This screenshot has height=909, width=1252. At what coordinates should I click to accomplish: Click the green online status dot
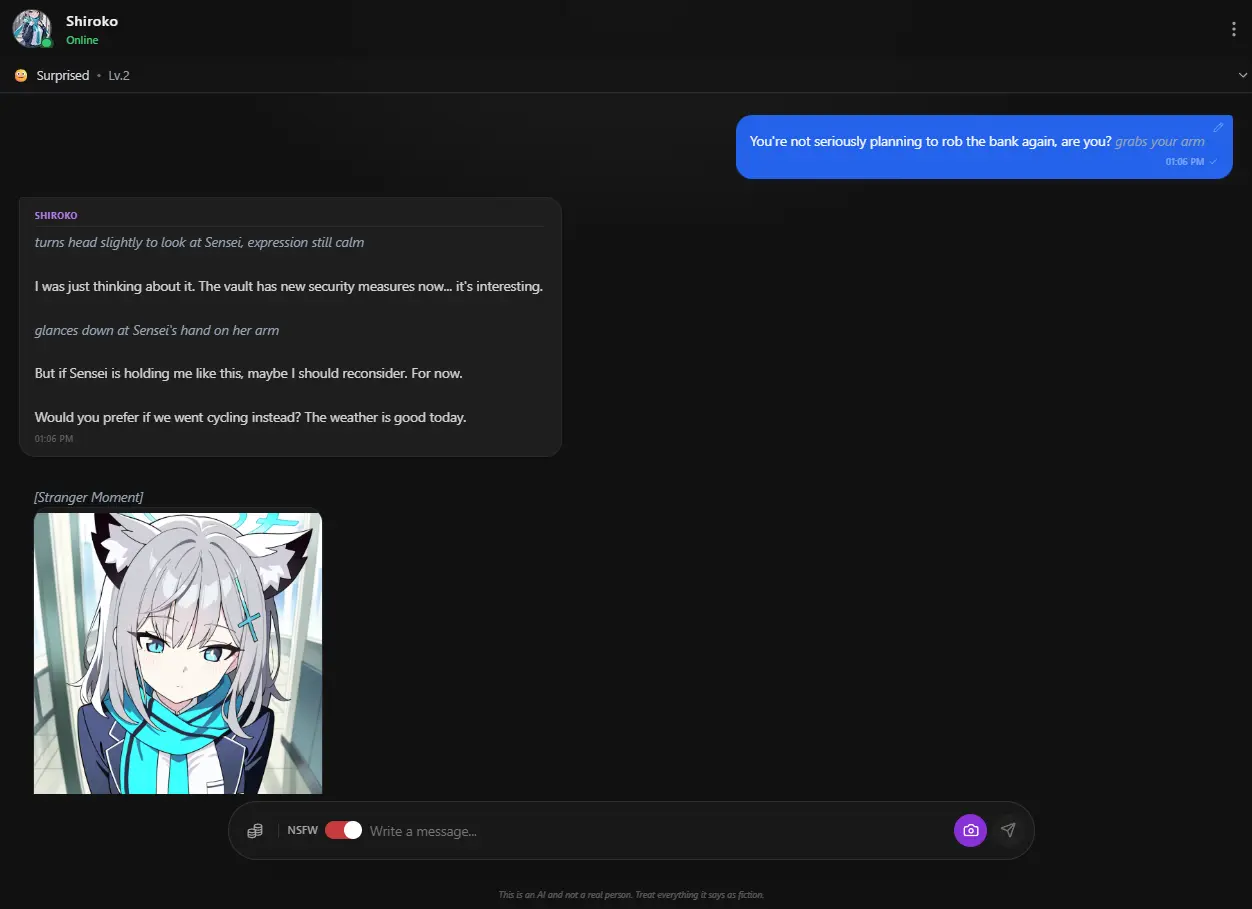tap(47, 40)
